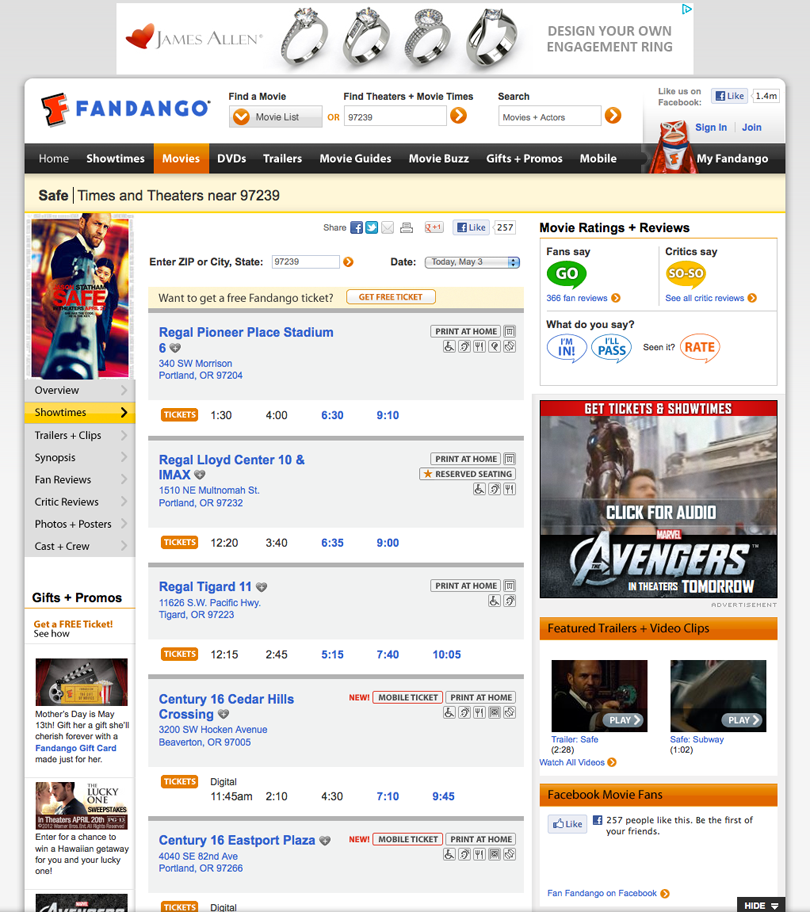Click Like button in Facebook Movie Fans
Screen dimensions: 810x912
567,824
